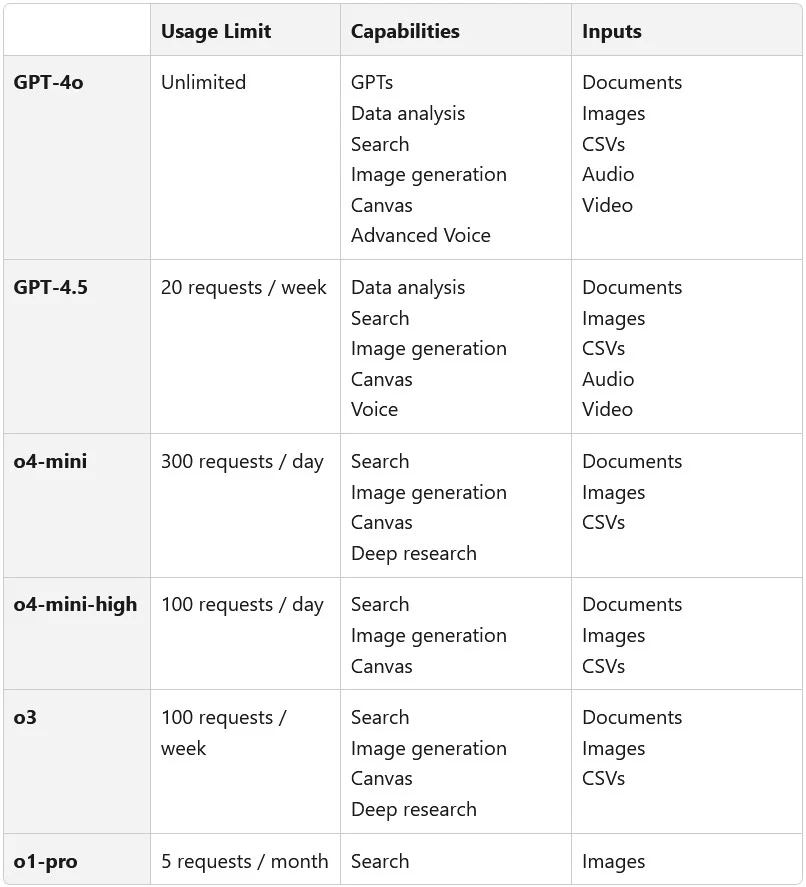Select Audio in the GPT-4o inputs
The image size is (806, 887).
coord(608,175)
